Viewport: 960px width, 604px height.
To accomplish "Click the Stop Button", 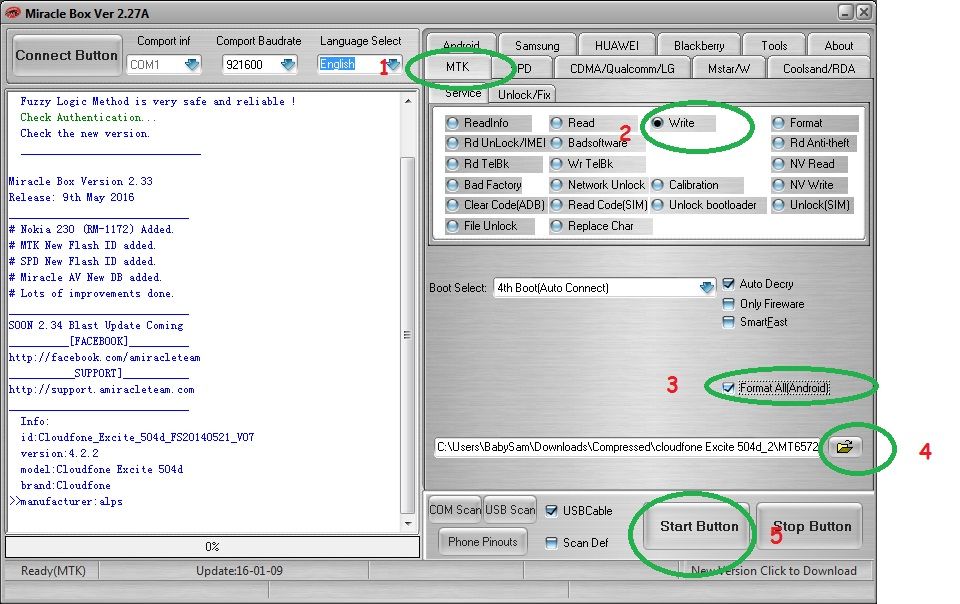I will click(x=811, y=526).
